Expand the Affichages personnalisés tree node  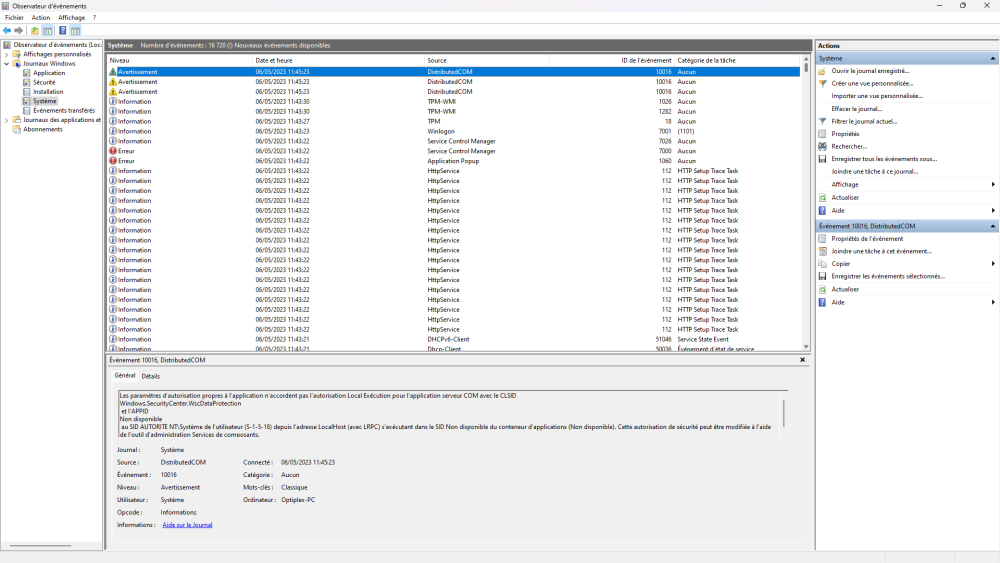6,55
